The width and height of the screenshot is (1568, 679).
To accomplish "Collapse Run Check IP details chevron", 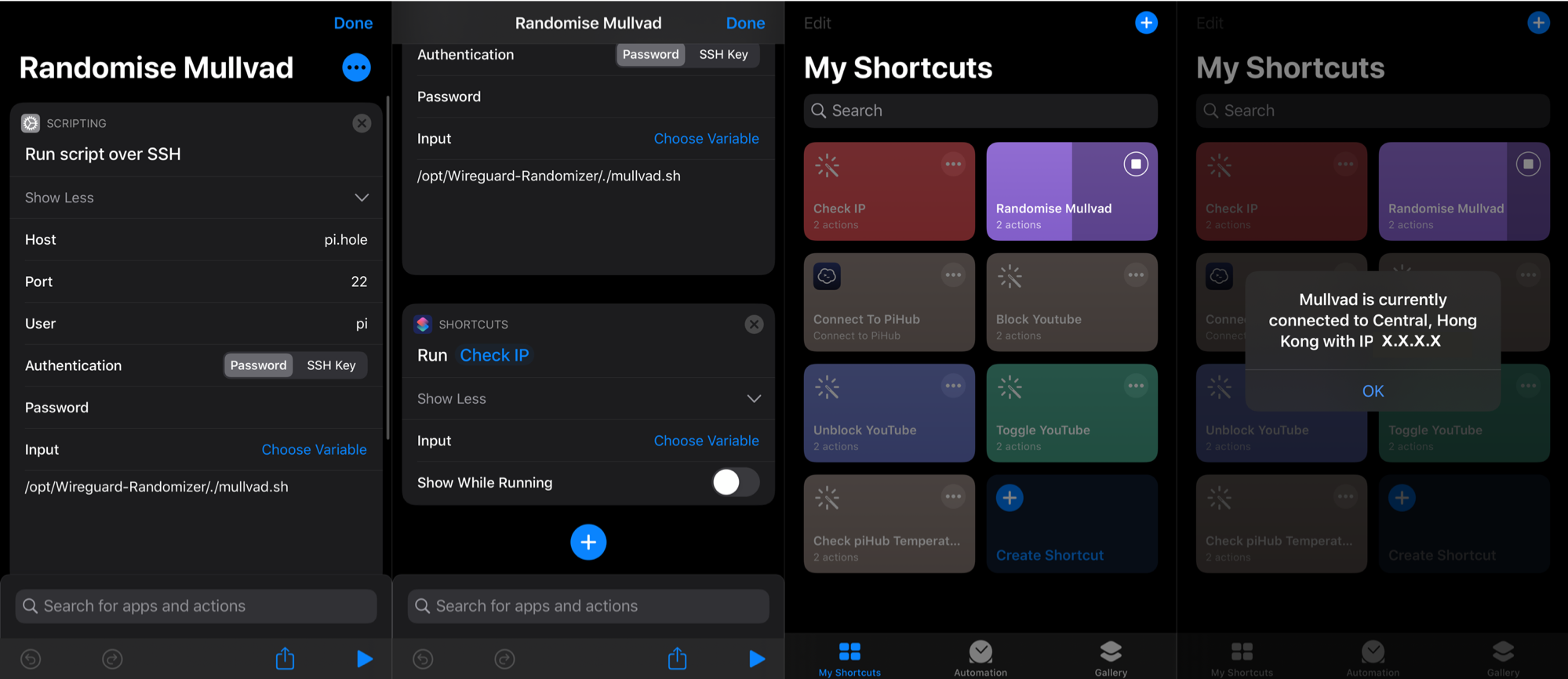I will click(x=754, y=398).
